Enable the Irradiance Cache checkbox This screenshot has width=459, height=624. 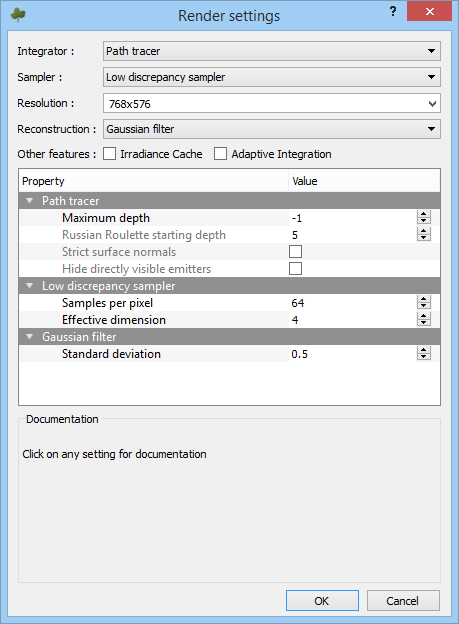click(x=109, y=154)
